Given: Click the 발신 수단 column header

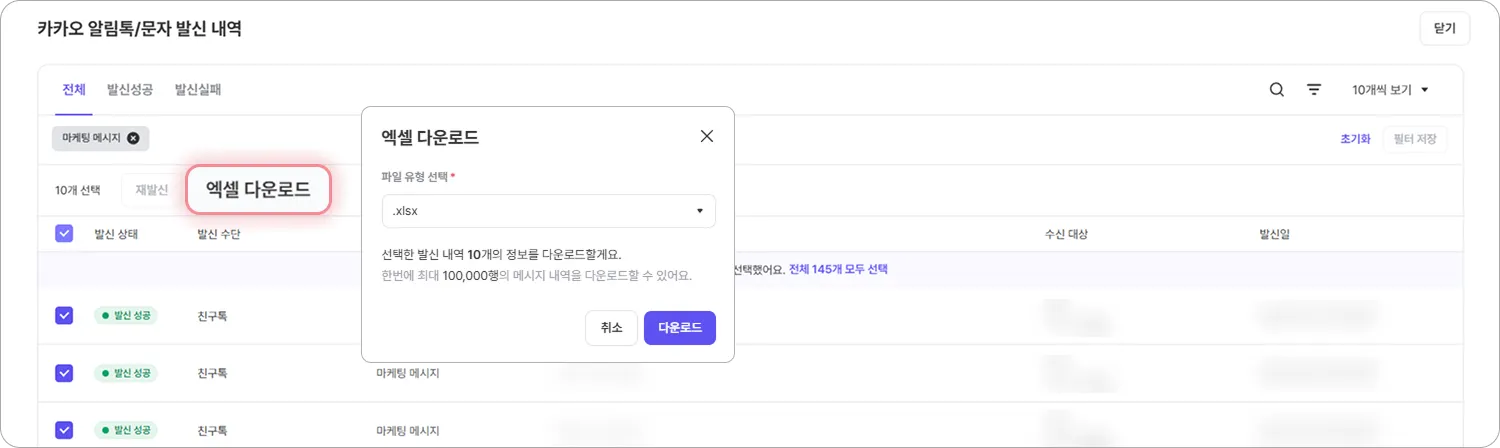Looking at the screenshot, I should click(x=219, y=234).
